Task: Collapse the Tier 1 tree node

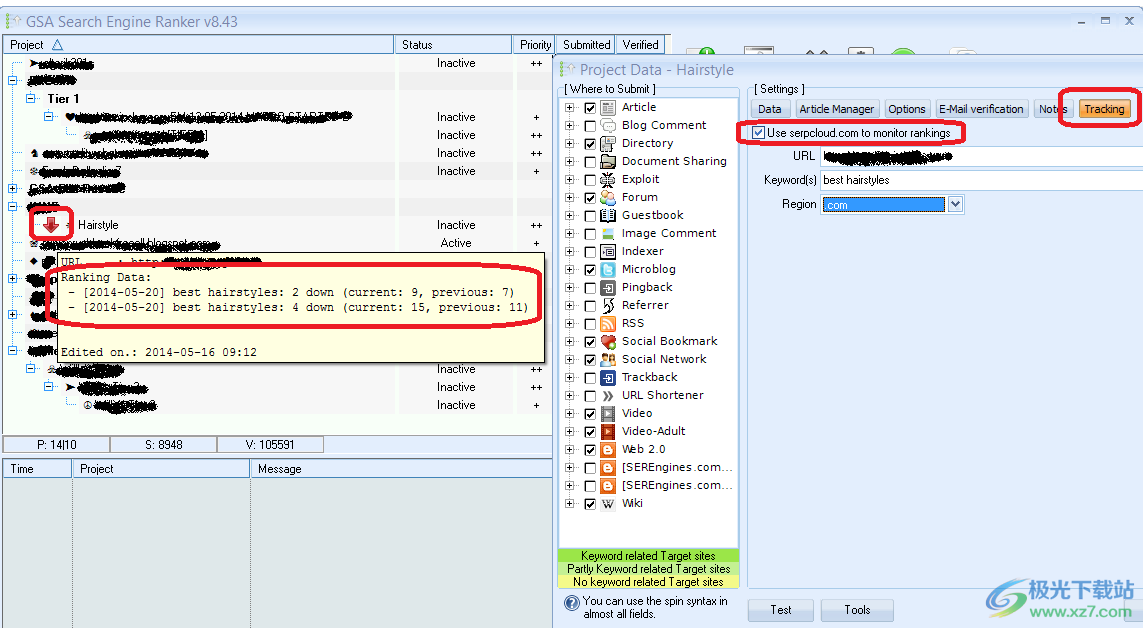Action: pyautogui.click(x=31, y=98)
